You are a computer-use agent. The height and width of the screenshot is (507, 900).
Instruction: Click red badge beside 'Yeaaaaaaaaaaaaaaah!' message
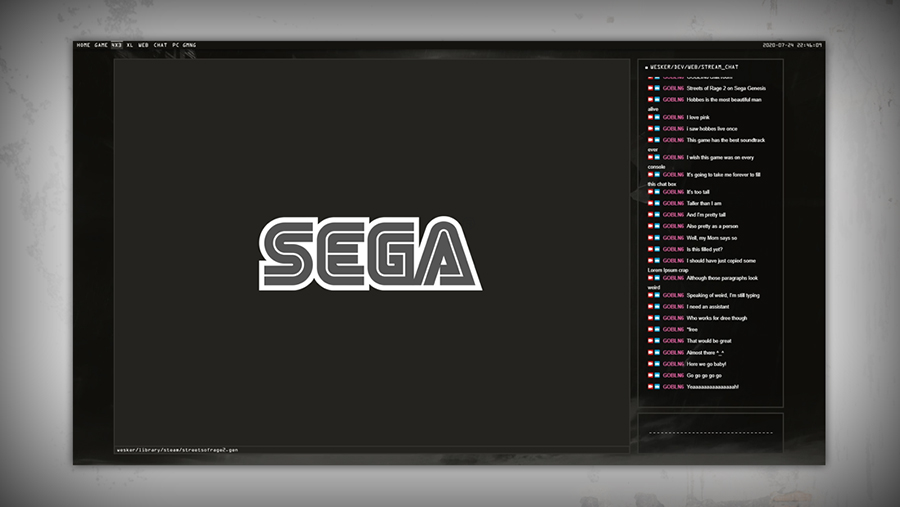(650, 387)
